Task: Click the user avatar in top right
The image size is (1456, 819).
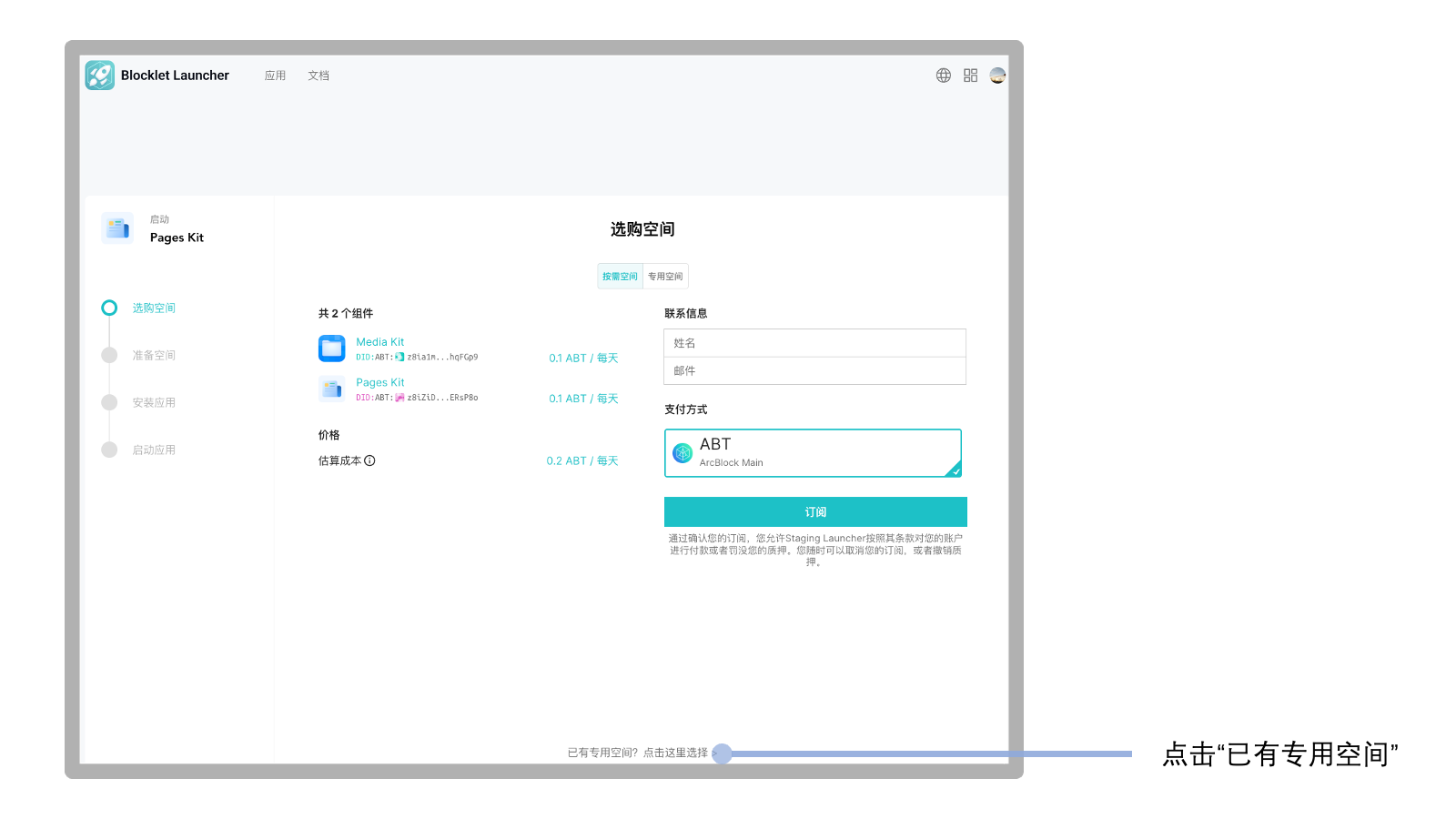Action: pos(997,76)
